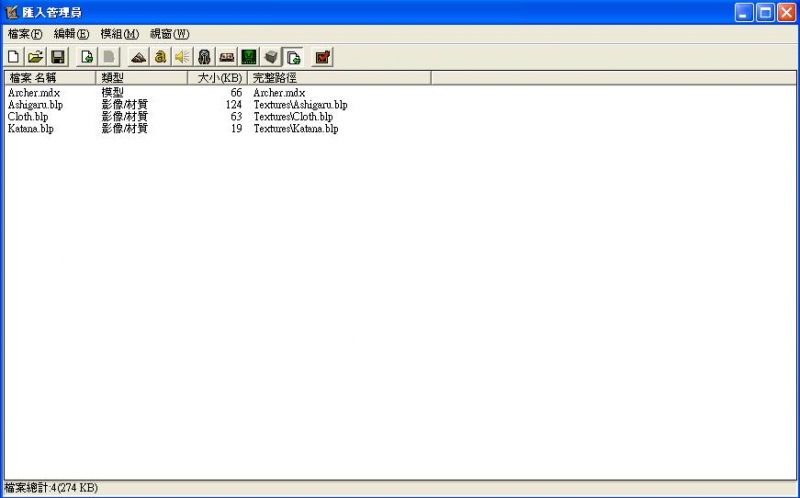
Task: Open the AI Editor green screen icon
Action: pyautogui.click(x=249, y=57)
